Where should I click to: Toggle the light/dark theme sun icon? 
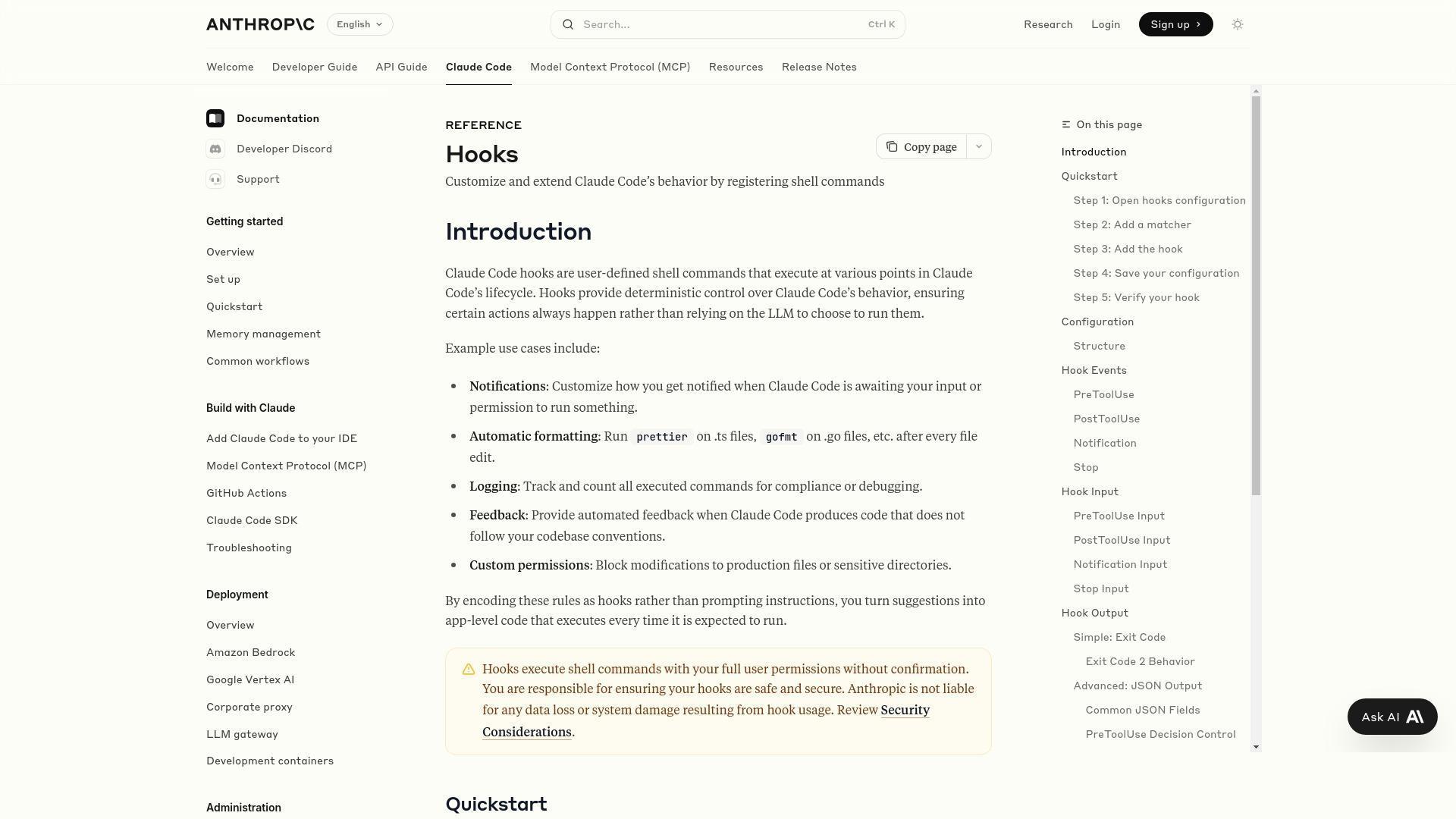tap(1238, 24)
